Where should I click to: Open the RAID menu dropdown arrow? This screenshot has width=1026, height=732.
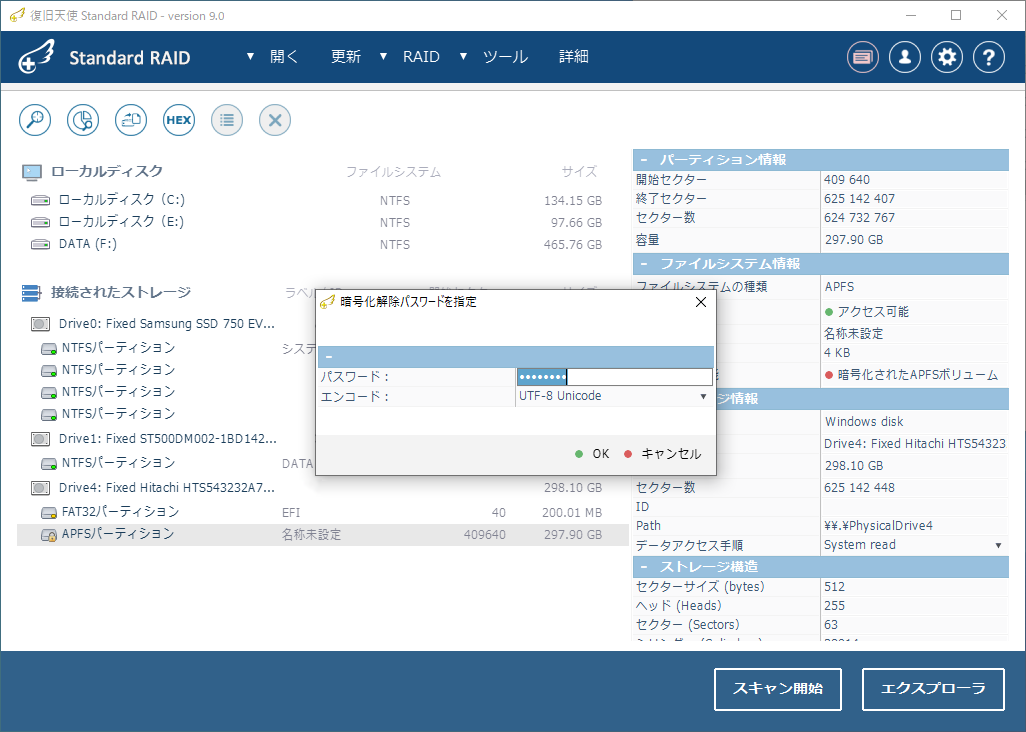point(383,57)
